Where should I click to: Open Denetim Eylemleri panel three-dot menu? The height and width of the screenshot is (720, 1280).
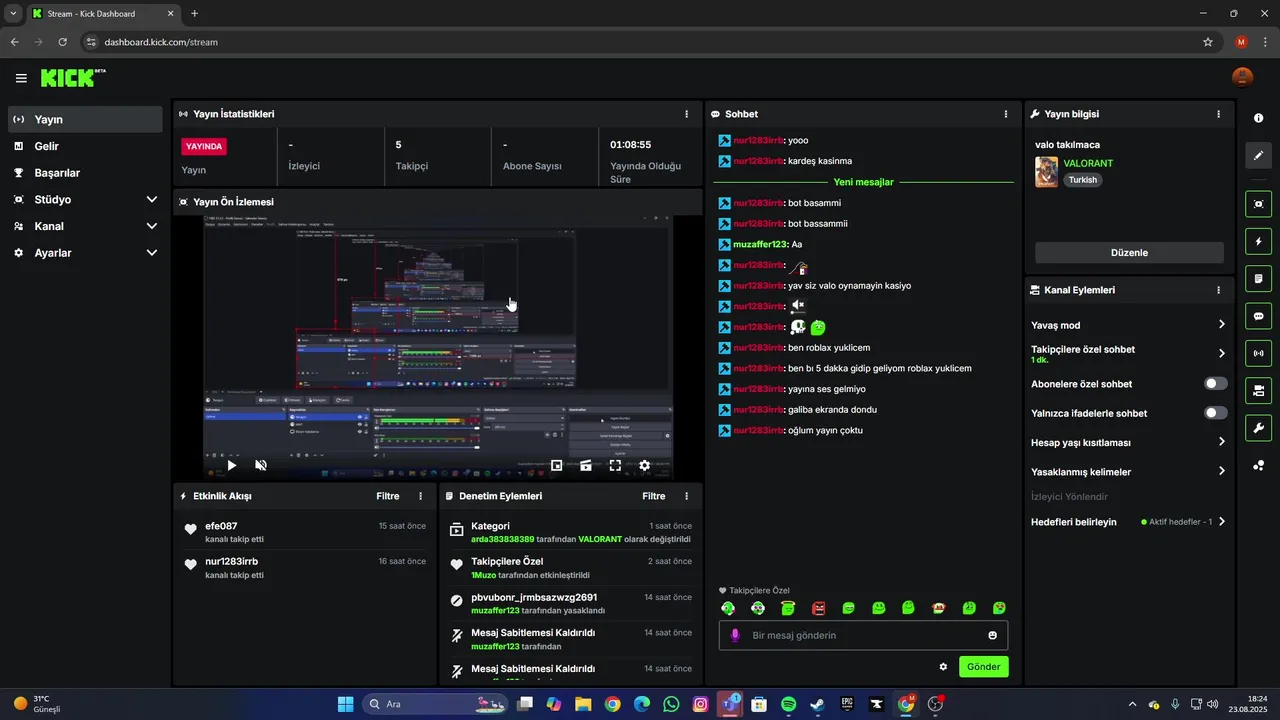[x=686, y=496]
